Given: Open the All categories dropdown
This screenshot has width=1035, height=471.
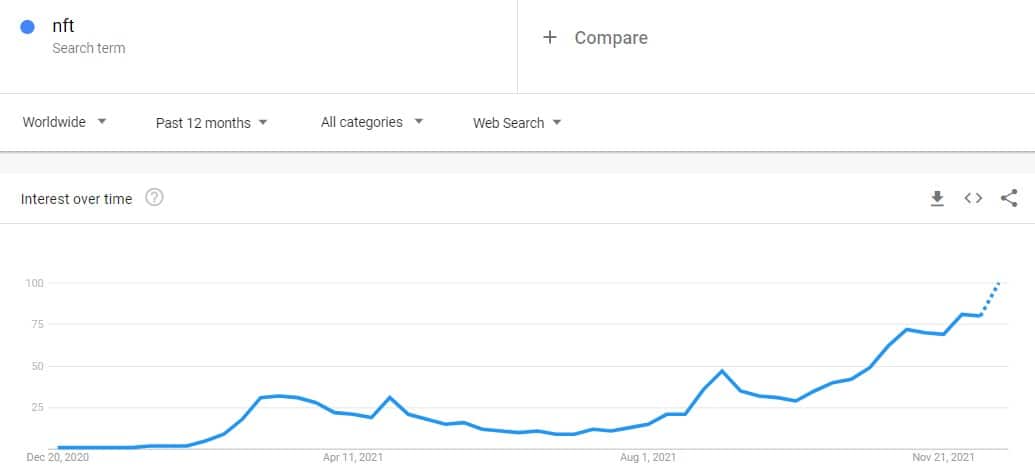Looking at the screenshot, I should [372, 122].
